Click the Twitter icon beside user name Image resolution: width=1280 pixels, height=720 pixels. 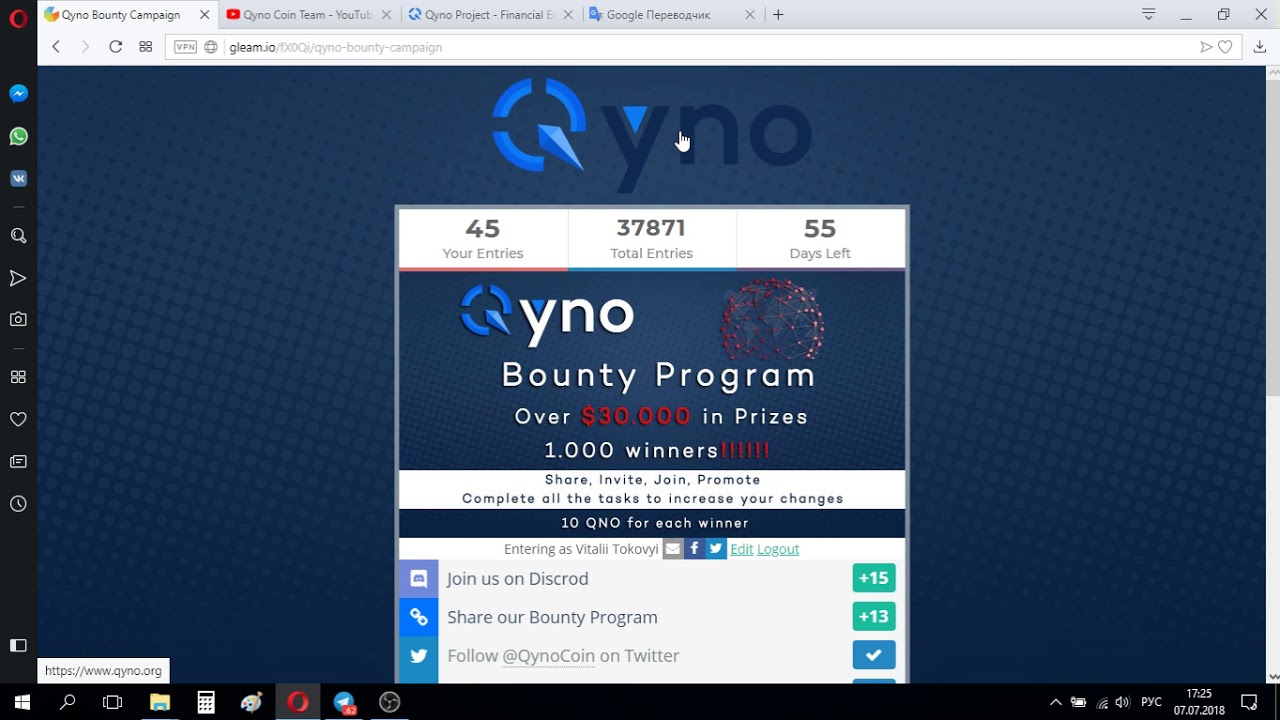click(716, 548)
